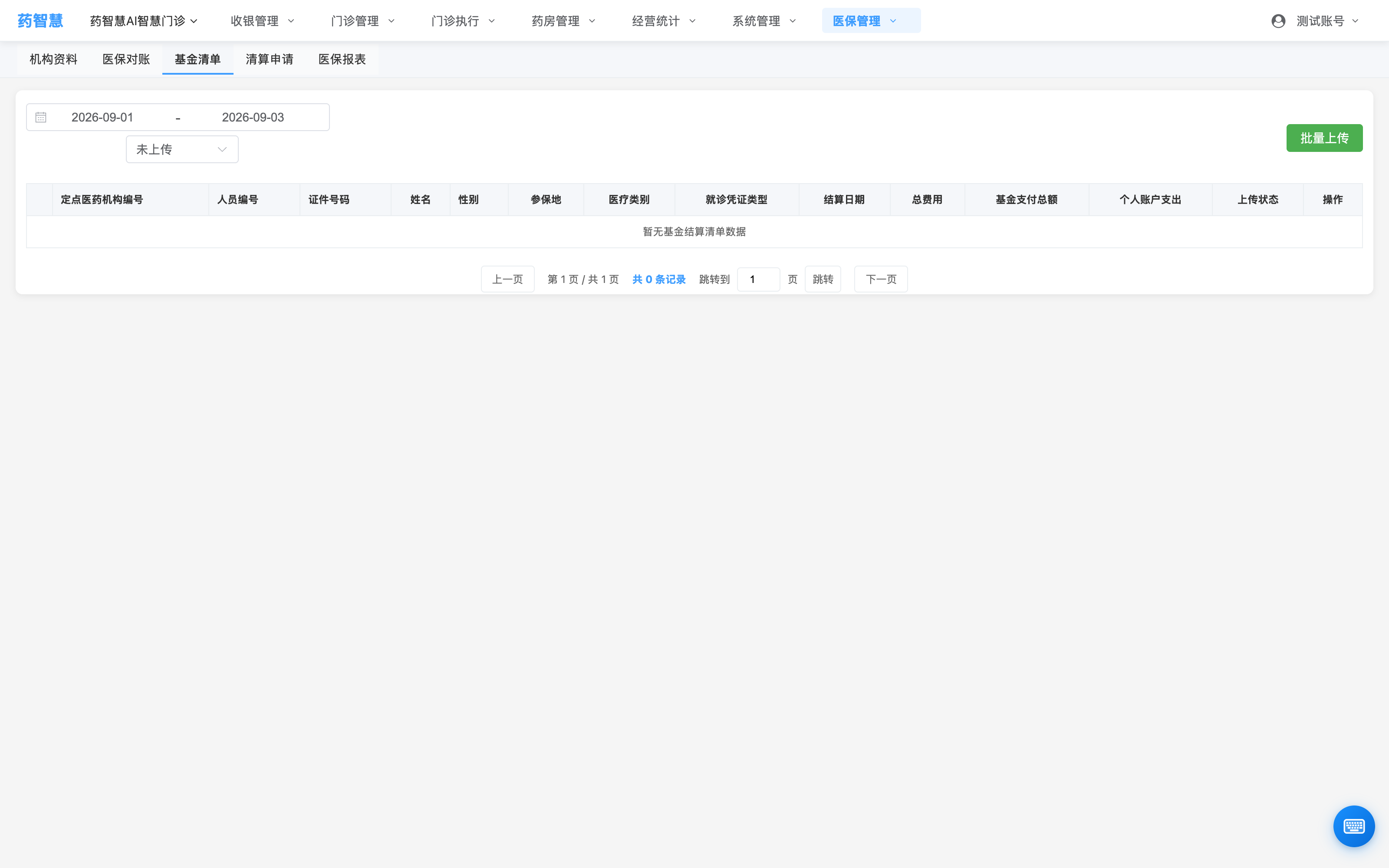
Task: Click the 暂无基金结算清单数据 message
Action: (x=694, y=232)
